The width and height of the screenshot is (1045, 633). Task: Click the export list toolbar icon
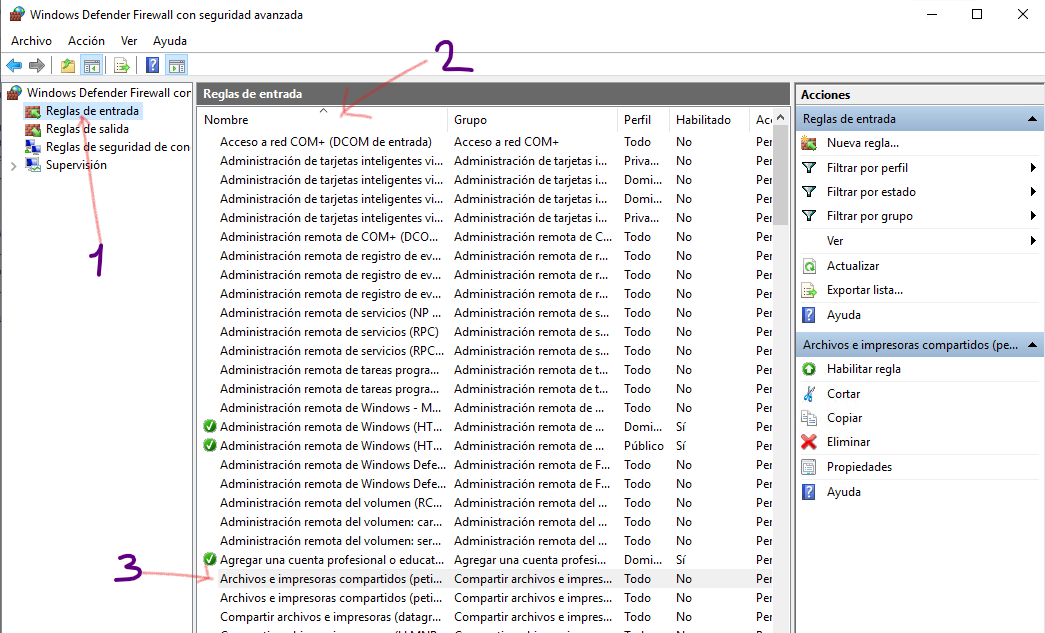tap(121, 66)
